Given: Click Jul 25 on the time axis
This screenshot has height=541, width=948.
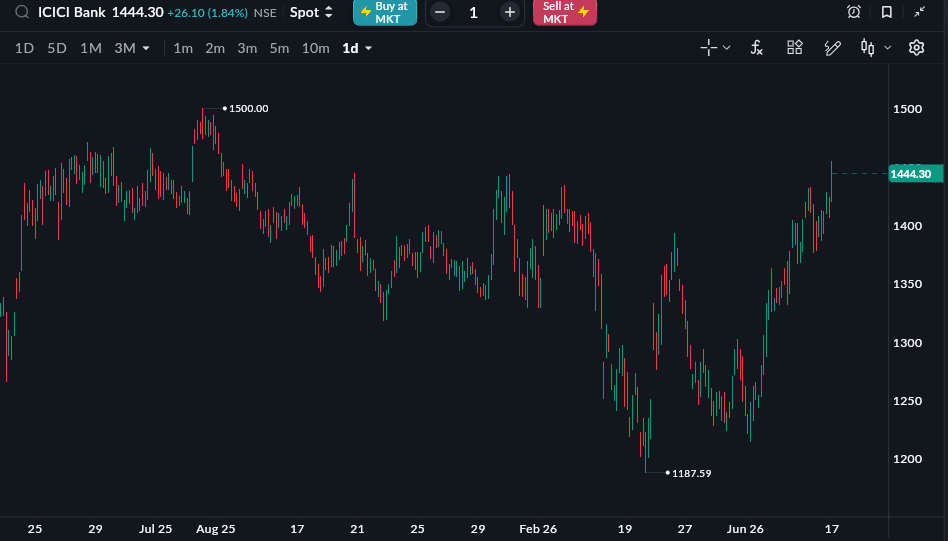Looking at the screenshot, I should pyautogui.click(x=155, y=529).
